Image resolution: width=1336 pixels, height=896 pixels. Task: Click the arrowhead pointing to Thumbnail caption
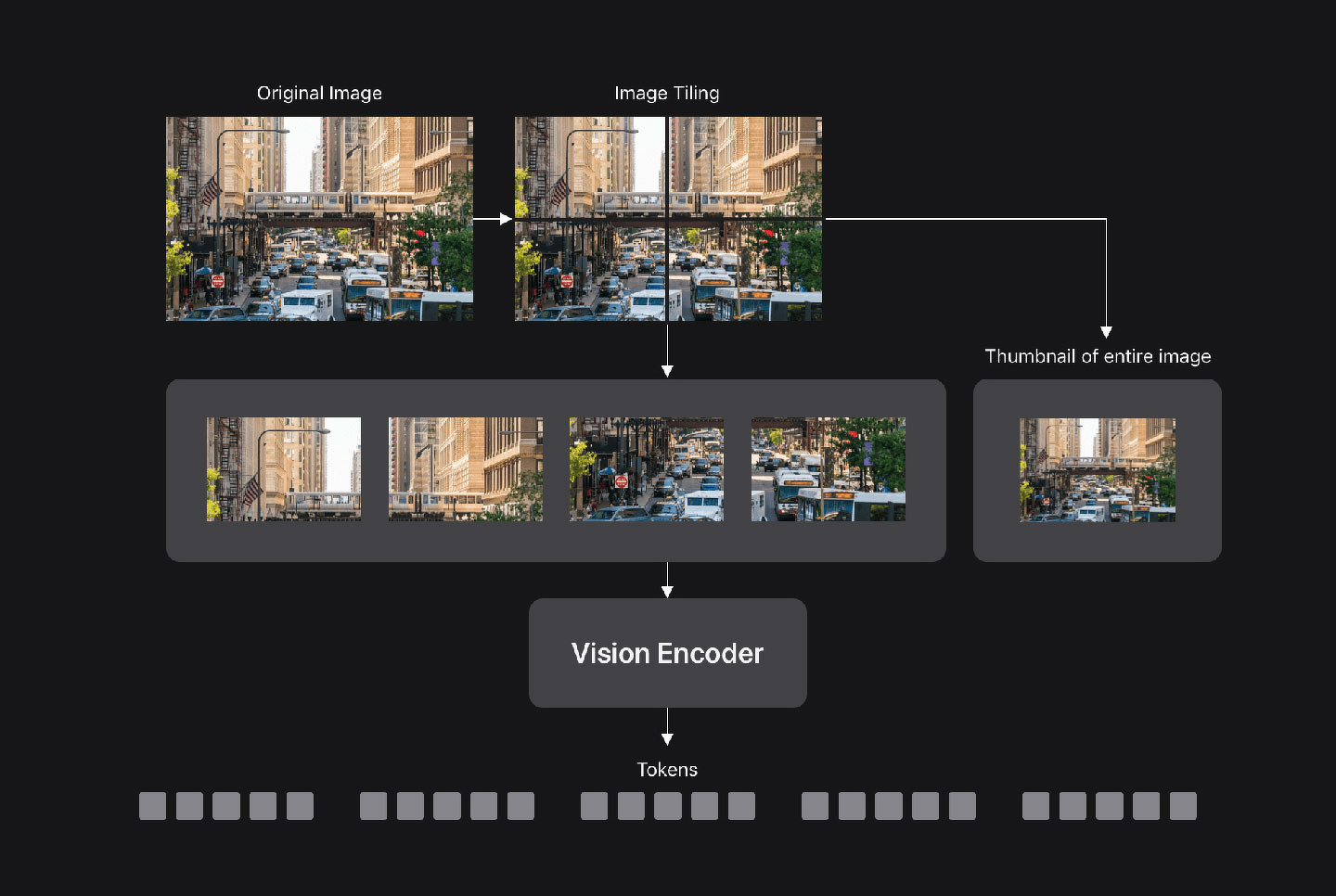point(1106,332)
